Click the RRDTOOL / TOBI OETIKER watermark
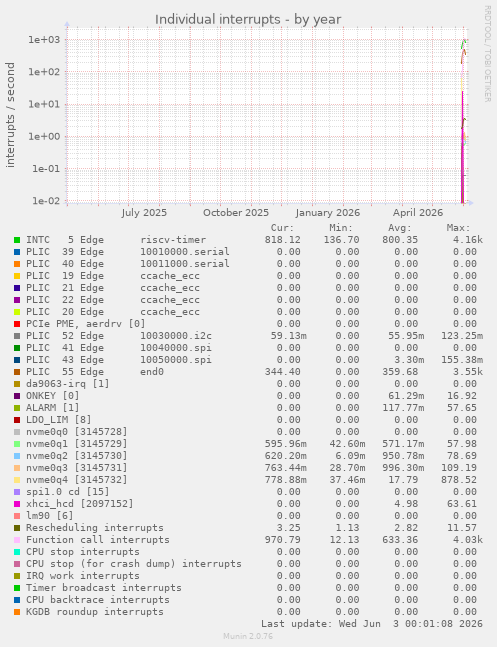497x647 pixels. coord(487,54)
